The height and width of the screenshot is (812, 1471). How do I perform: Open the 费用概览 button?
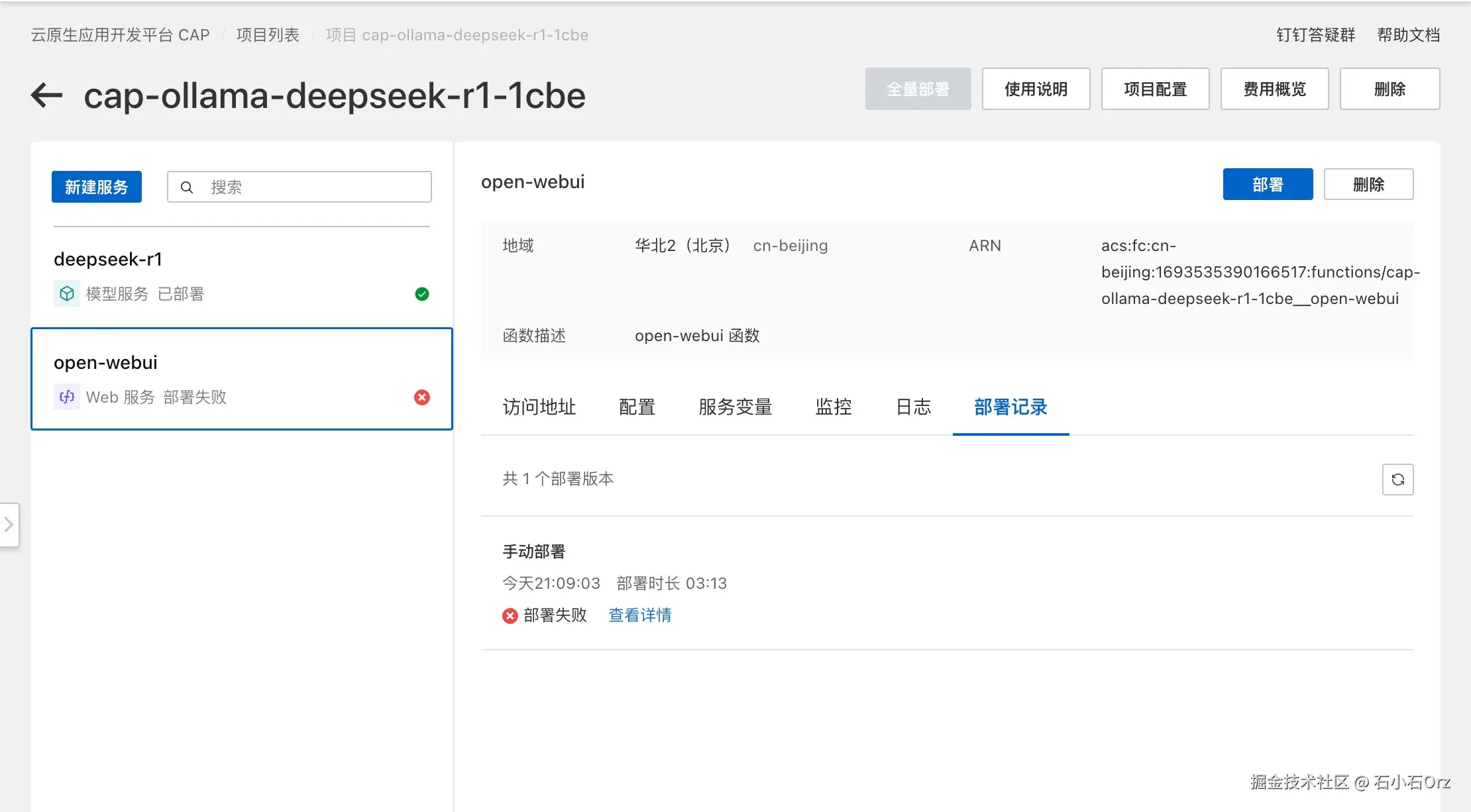click(x=1274, y=89)
